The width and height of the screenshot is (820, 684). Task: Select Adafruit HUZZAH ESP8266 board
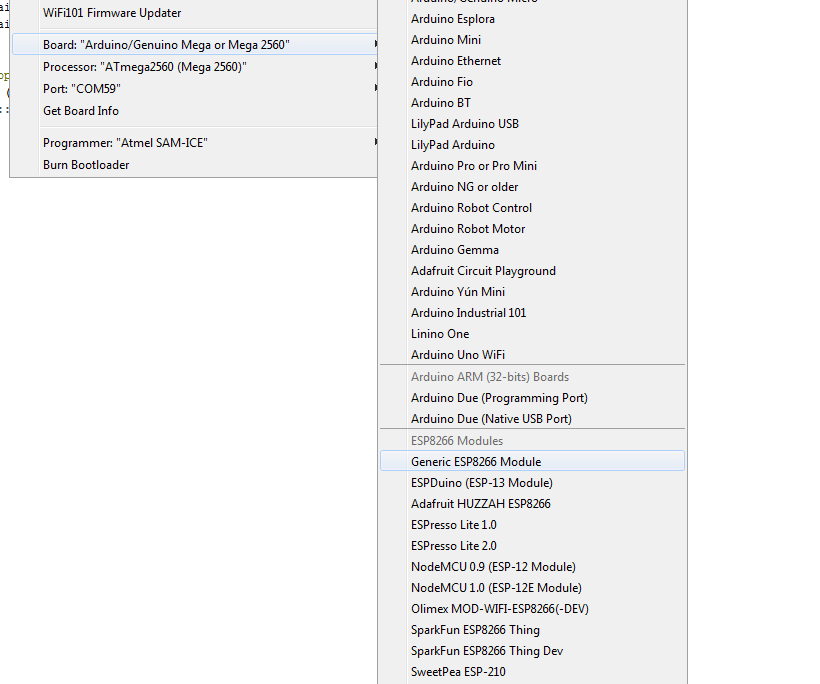[x=532, y=504]
